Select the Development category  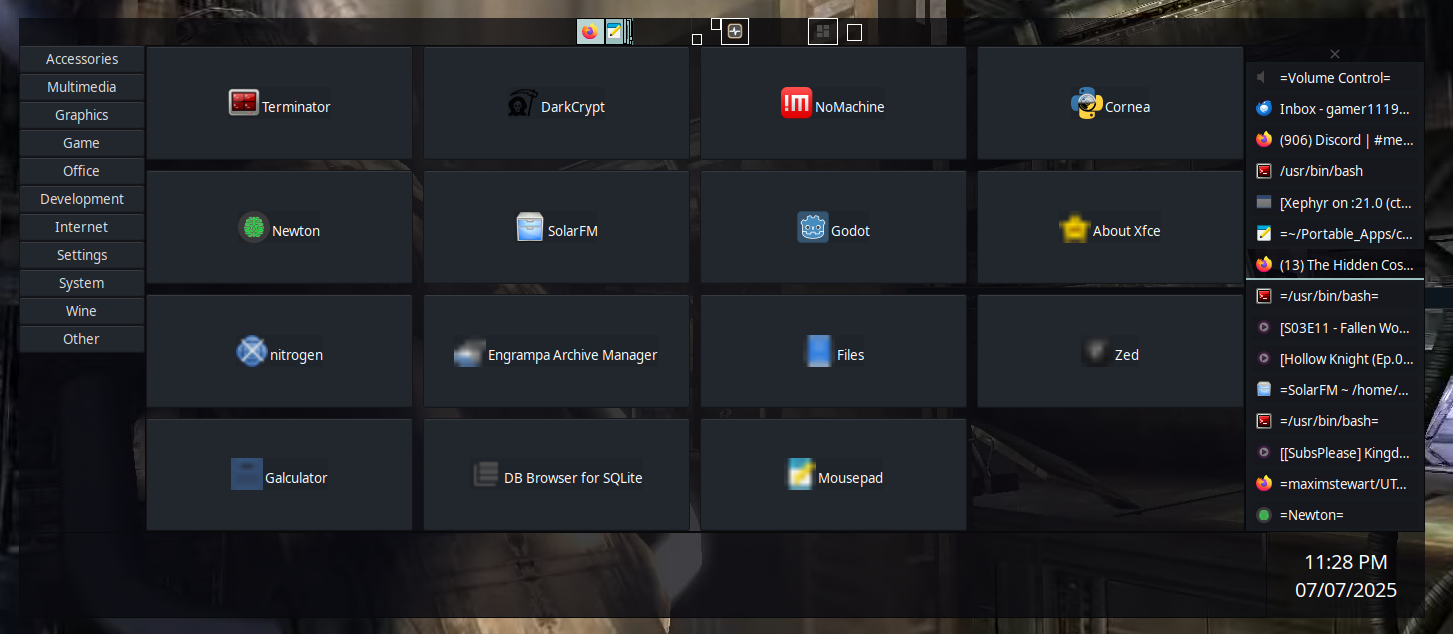click(81, 199)
